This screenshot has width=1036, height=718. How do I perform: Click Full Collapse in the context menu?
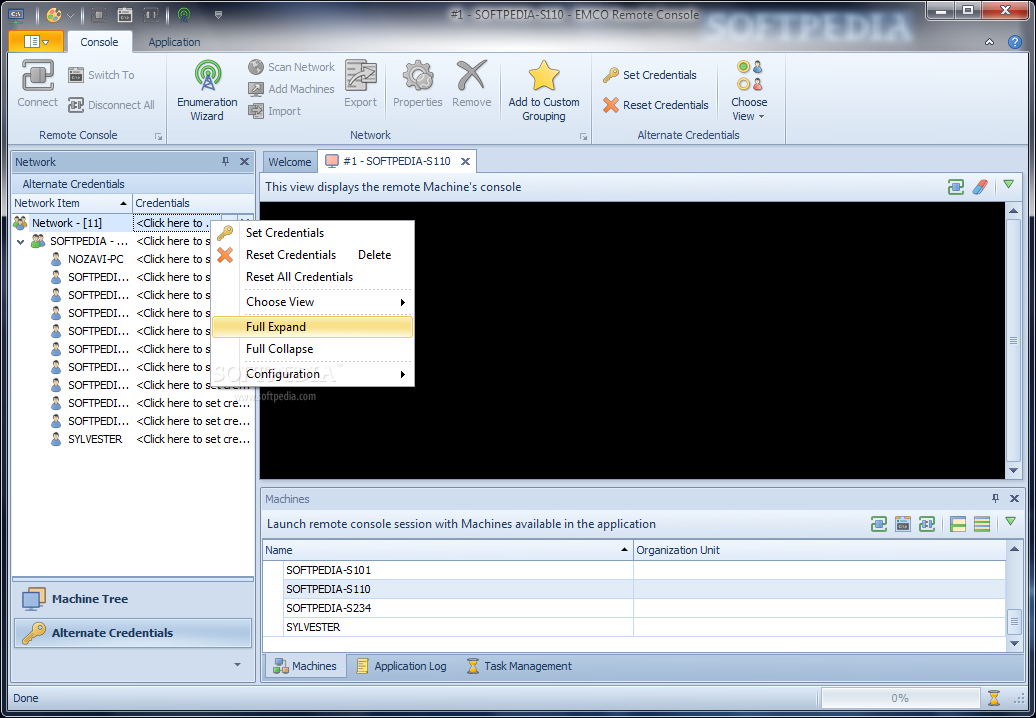click(313, 349)
